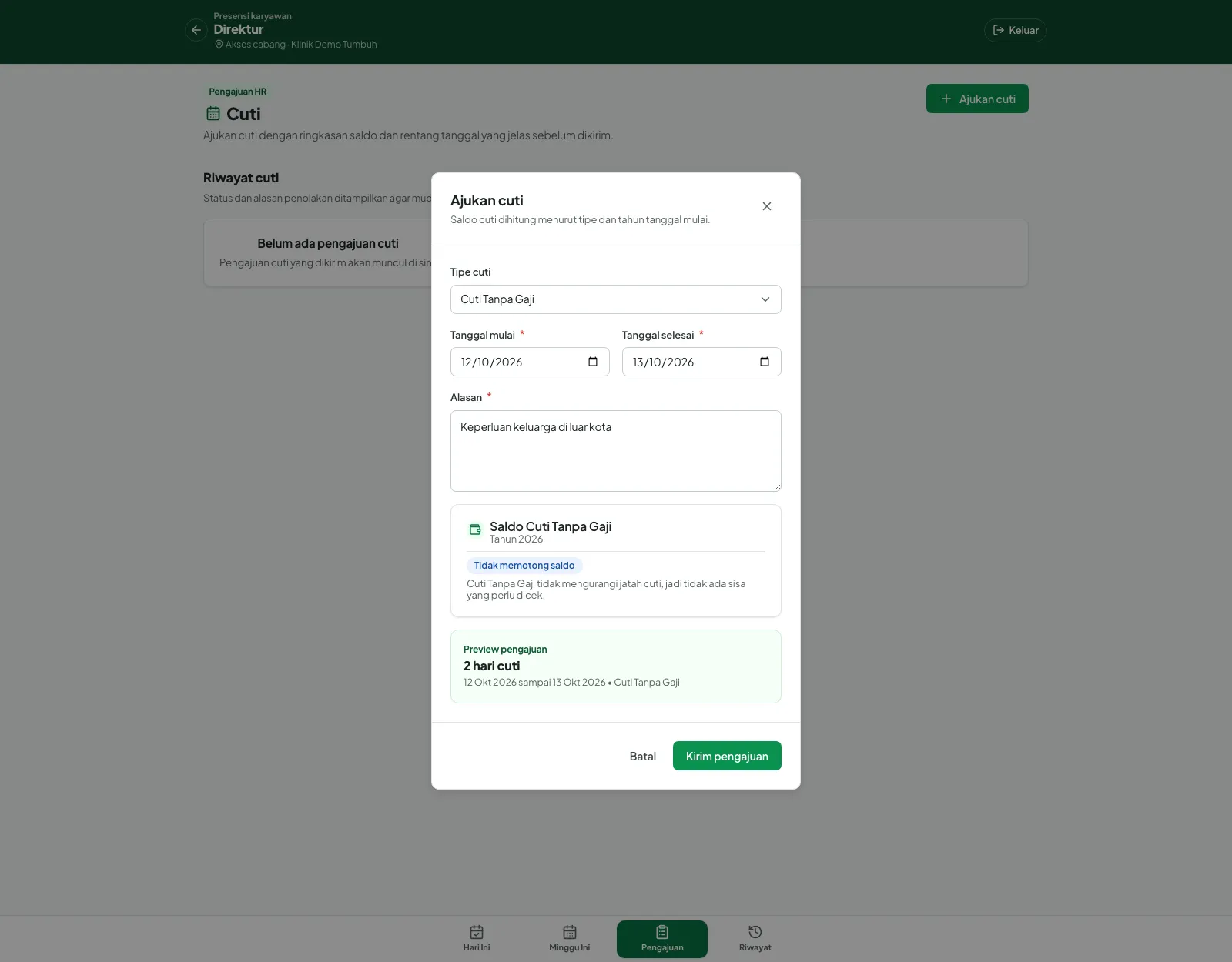Switch to the Minggu Ini tab
1232x962 pixels.
[570, 939]
